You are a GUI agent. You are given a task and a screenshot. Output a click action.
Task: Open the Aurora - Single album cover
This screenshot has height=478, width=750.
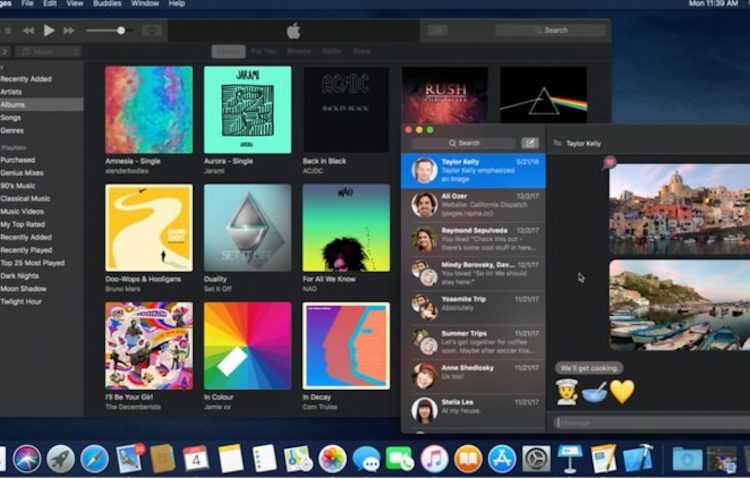[247, 110]
